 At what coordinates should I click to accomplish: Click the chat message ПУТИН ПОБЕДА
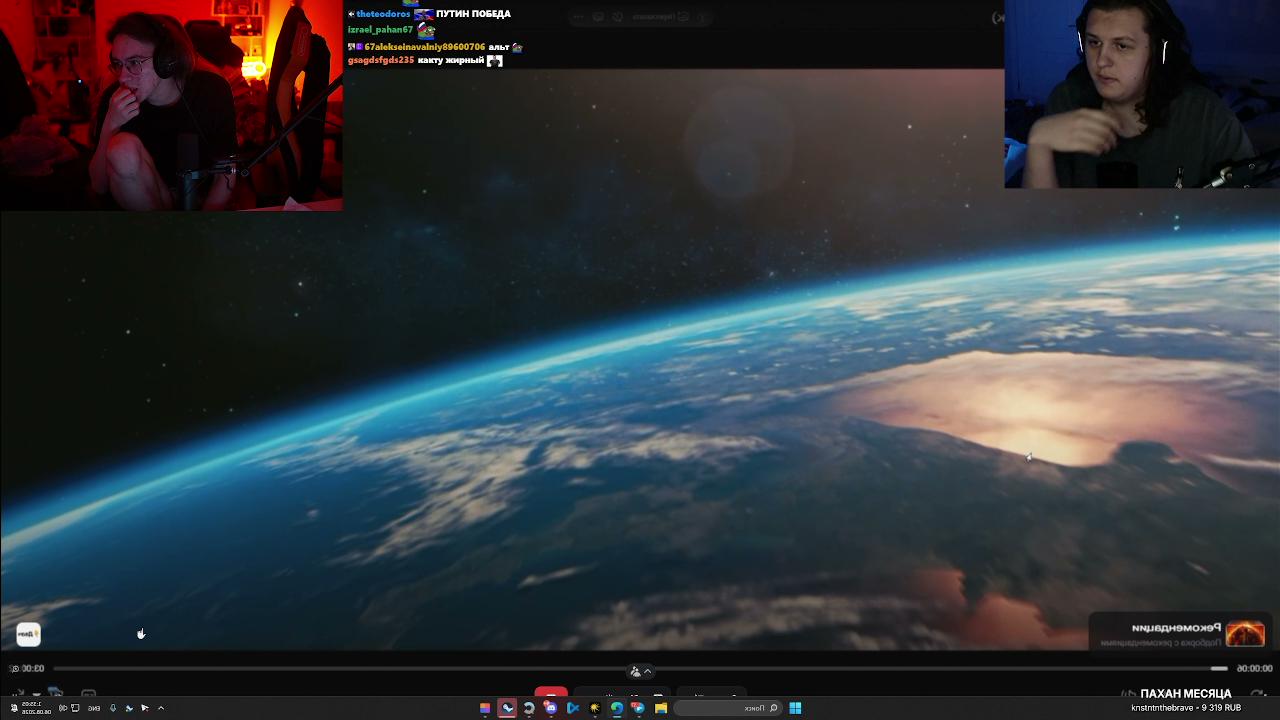473,14
